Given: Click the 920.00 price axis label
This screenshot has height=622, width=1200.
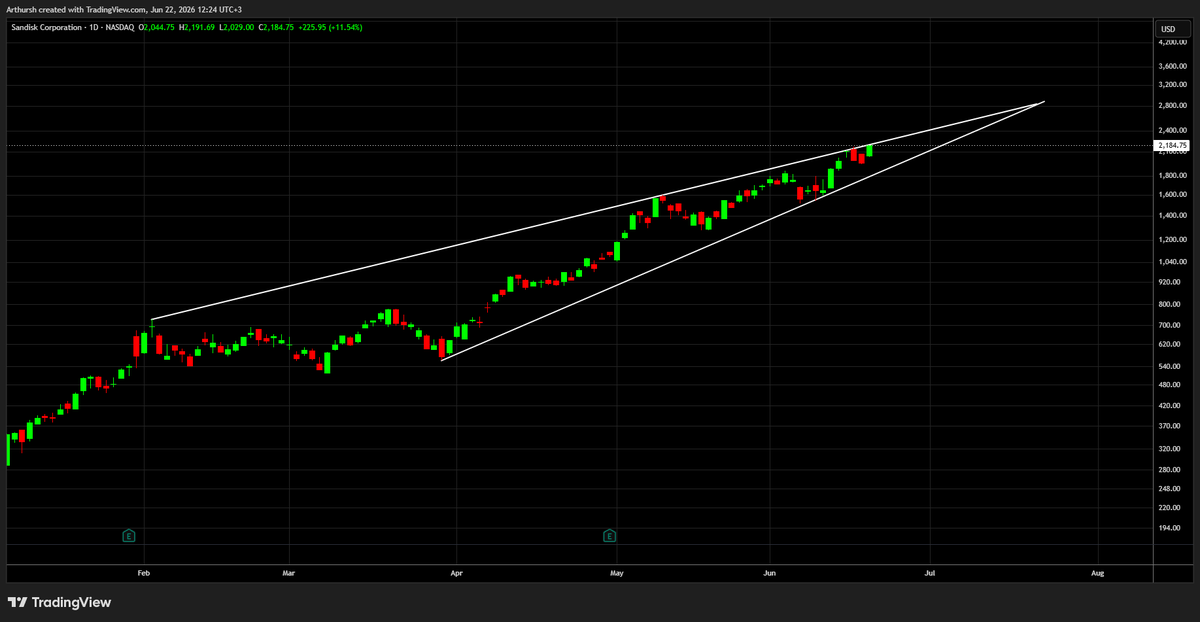Looking at the screenshot, I should pos(1170,282).
